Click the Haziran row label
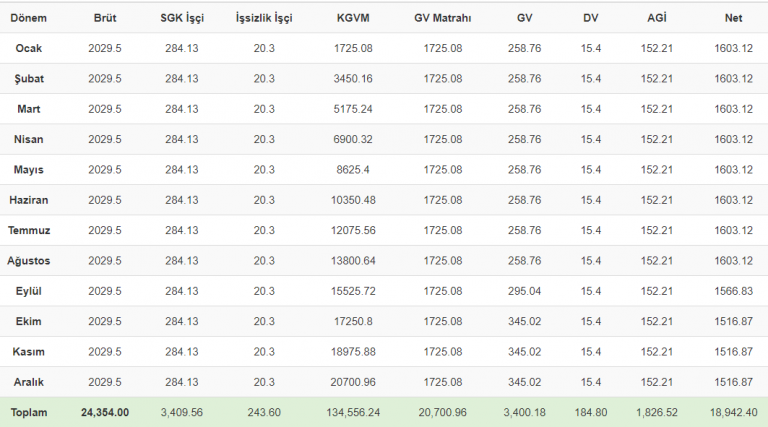This screenshot has height=427, width=768. click(28, 200)
